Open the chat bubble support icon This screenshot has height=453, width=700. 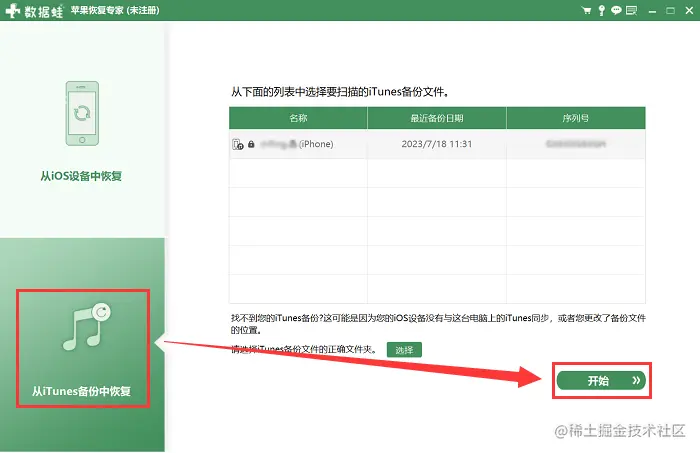[616, 10]
